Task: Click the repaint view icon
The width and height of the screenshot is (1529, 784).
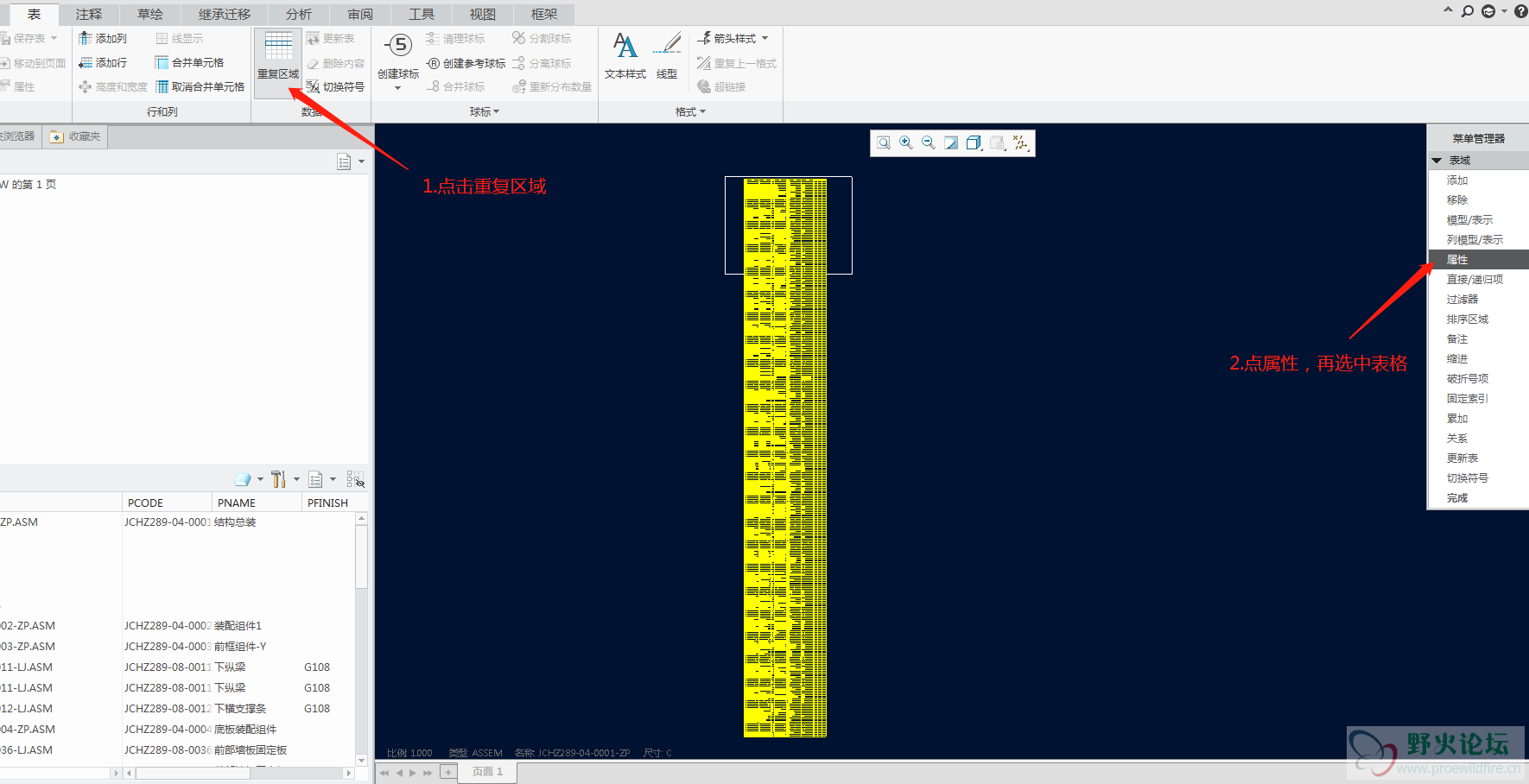Action: [951, 142]
